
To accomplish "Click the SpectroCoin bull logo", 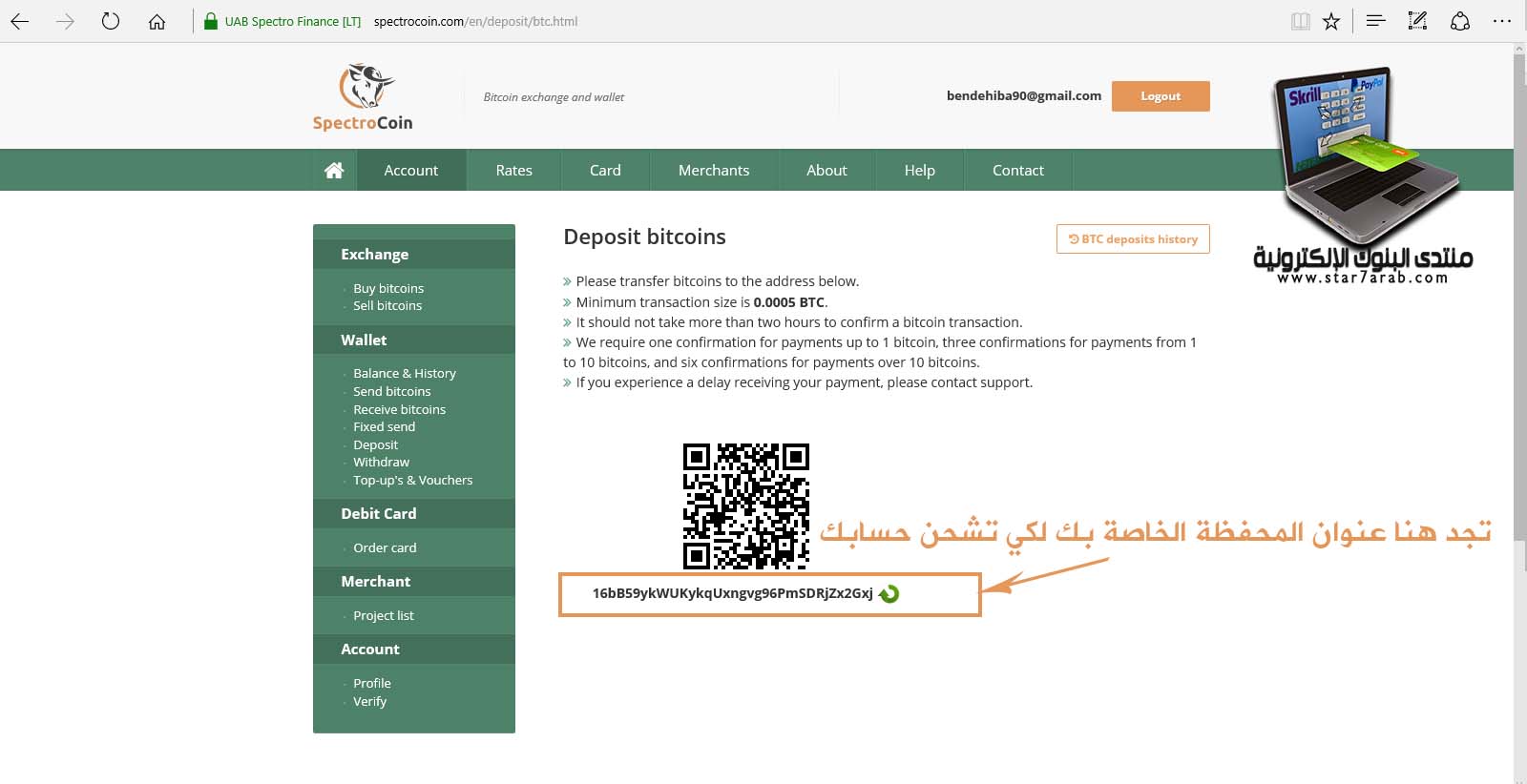I will [363, 97].
